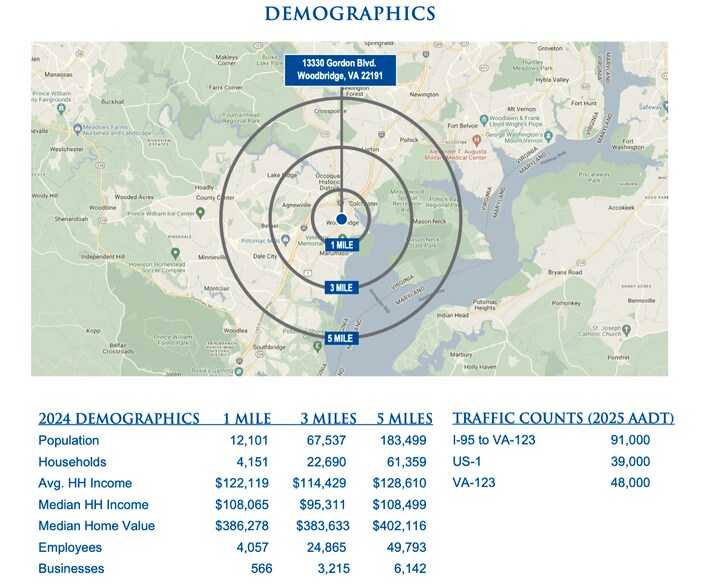Click the Median Home Value row label
Image resolution: width=704 pixels, height=588 pixels.
point(96,526)
